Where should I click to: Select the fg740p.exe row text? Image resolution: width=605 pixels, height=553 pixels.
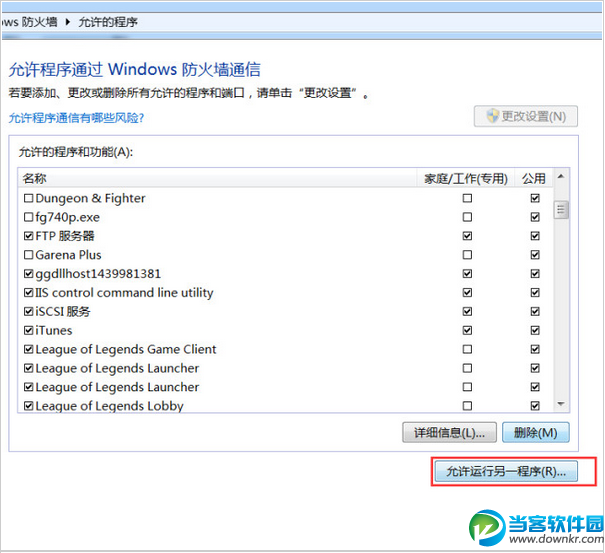68,217
